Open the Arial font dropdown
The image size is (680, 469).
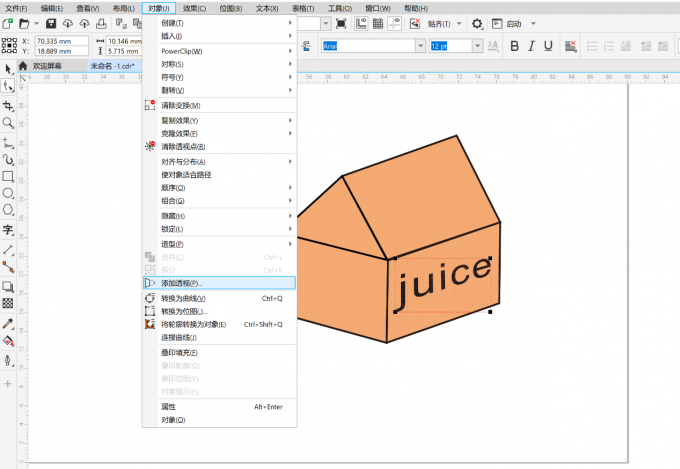(x=421, y=46)
